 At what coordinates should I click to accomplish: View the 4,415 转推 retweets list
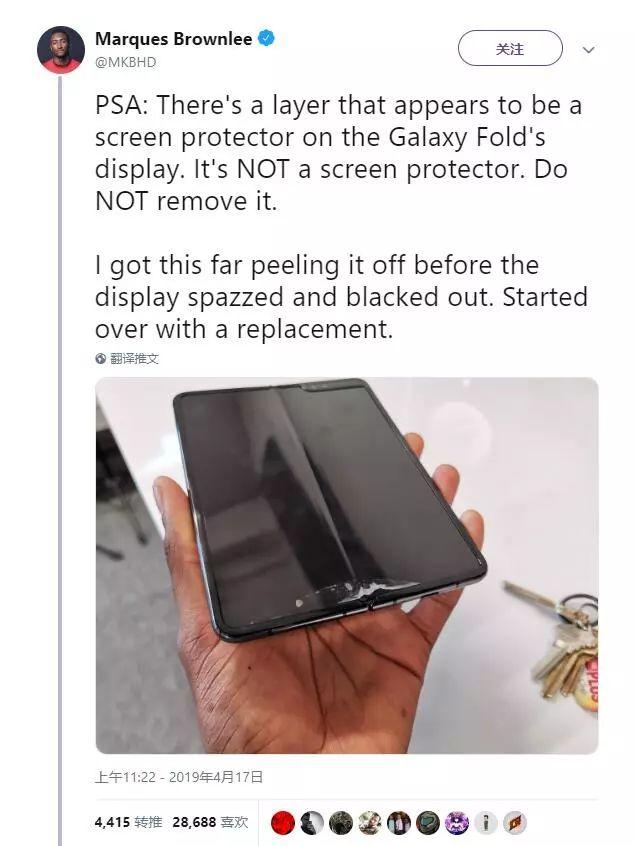(x=128, y=822)
